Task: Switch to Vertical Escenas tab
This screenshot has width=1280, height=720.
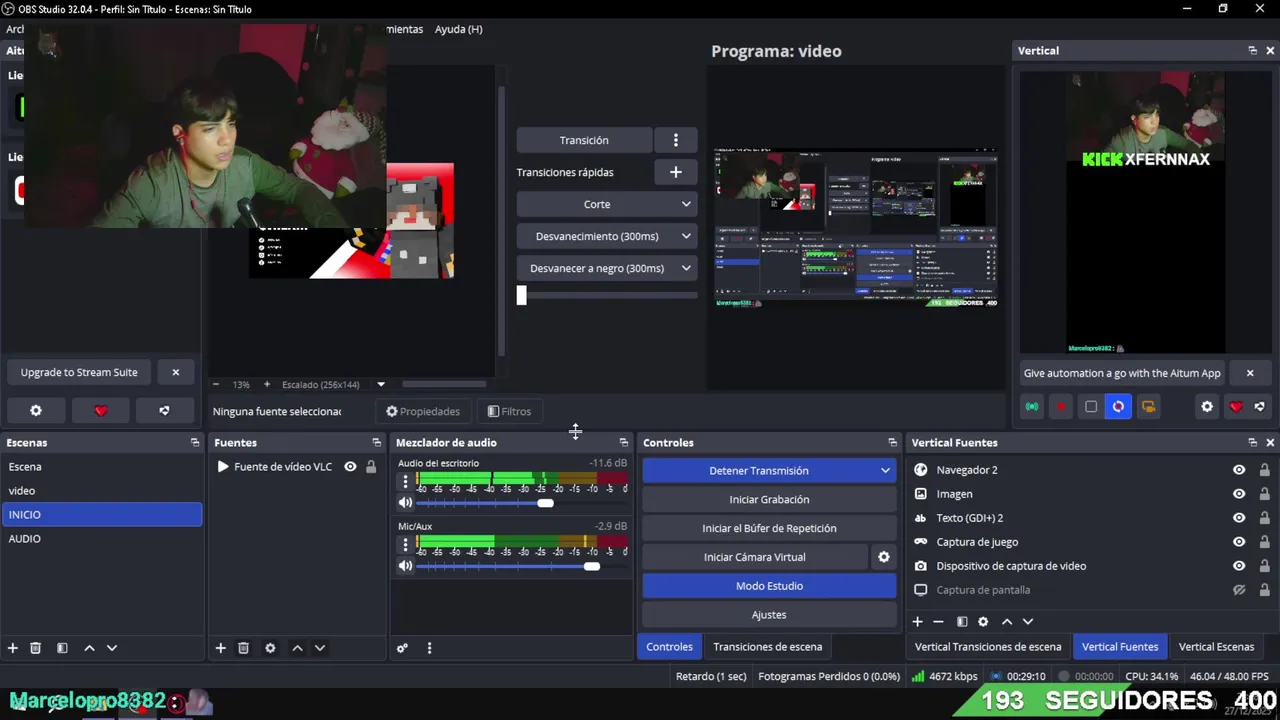Action: [x=1216, y=647]
